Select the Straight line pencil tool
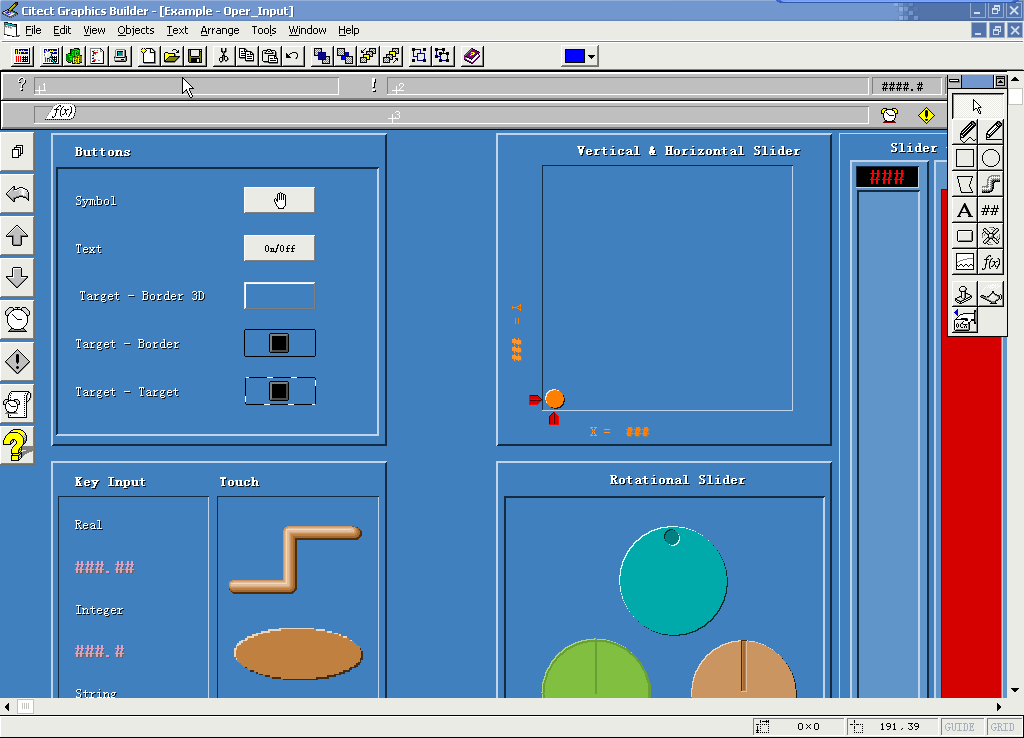This screenshot has width=1024, height=738. [x=991, y=131]
